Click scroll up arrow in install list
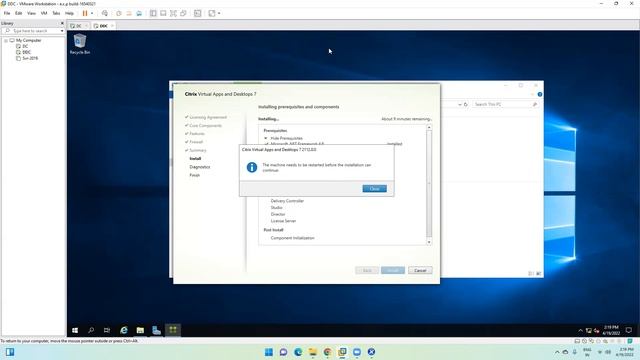The image size is (640, 360). [429, 128]
